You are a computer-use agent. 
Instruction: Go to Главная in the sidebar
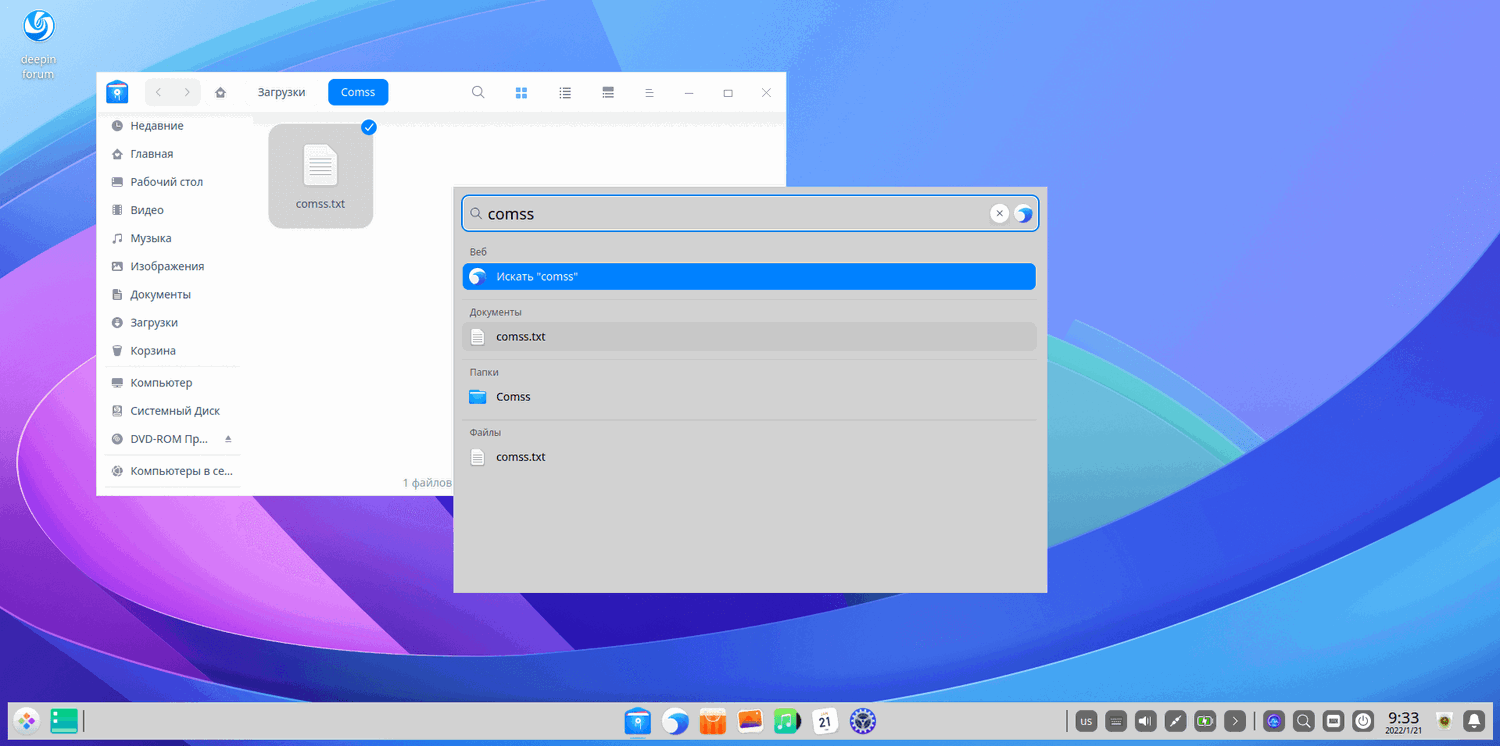pyautogui.click(x=170, y=154)
